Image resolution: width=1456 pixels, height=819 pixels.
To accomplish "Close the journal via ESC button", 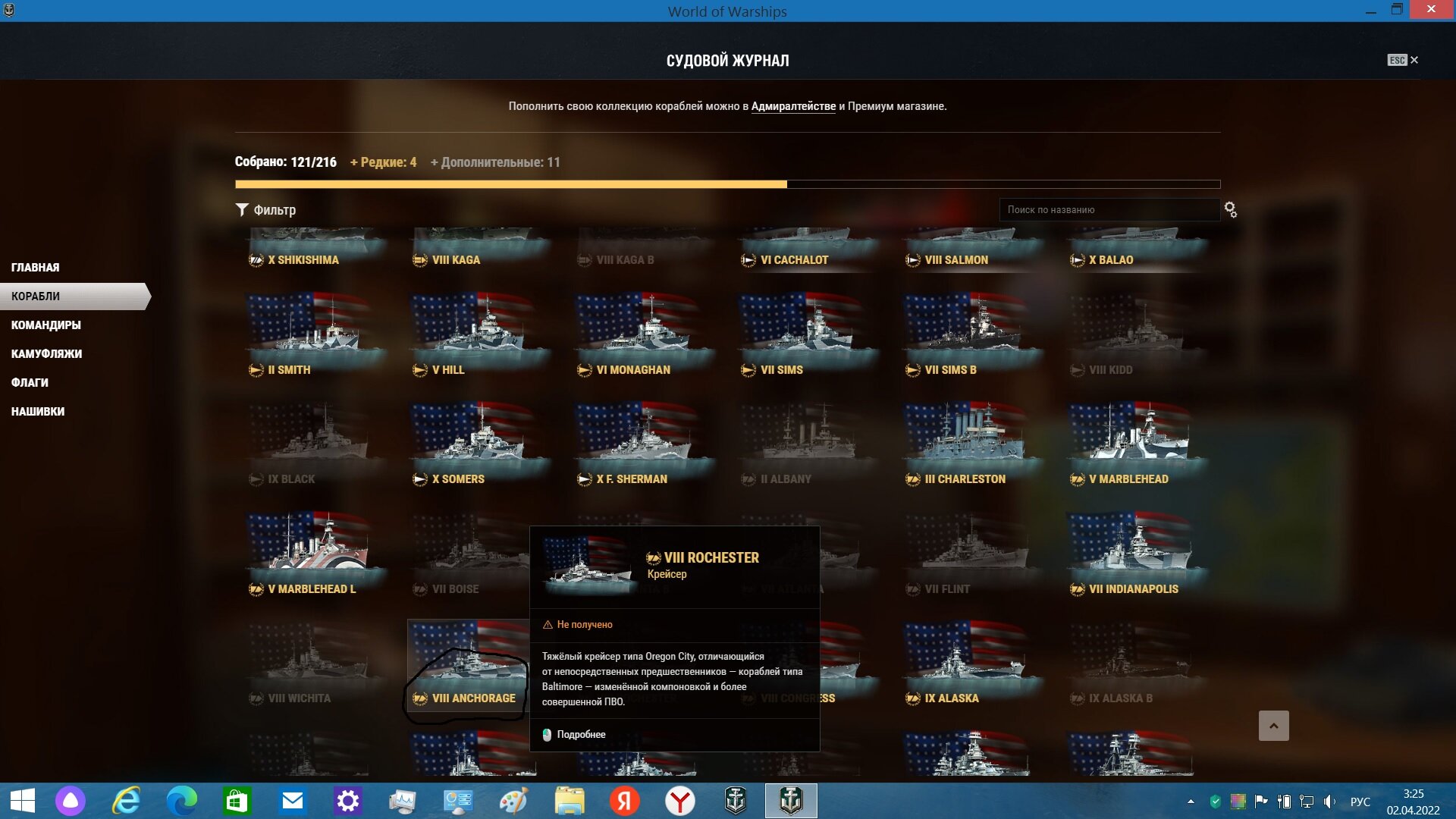I will 1402,60.
